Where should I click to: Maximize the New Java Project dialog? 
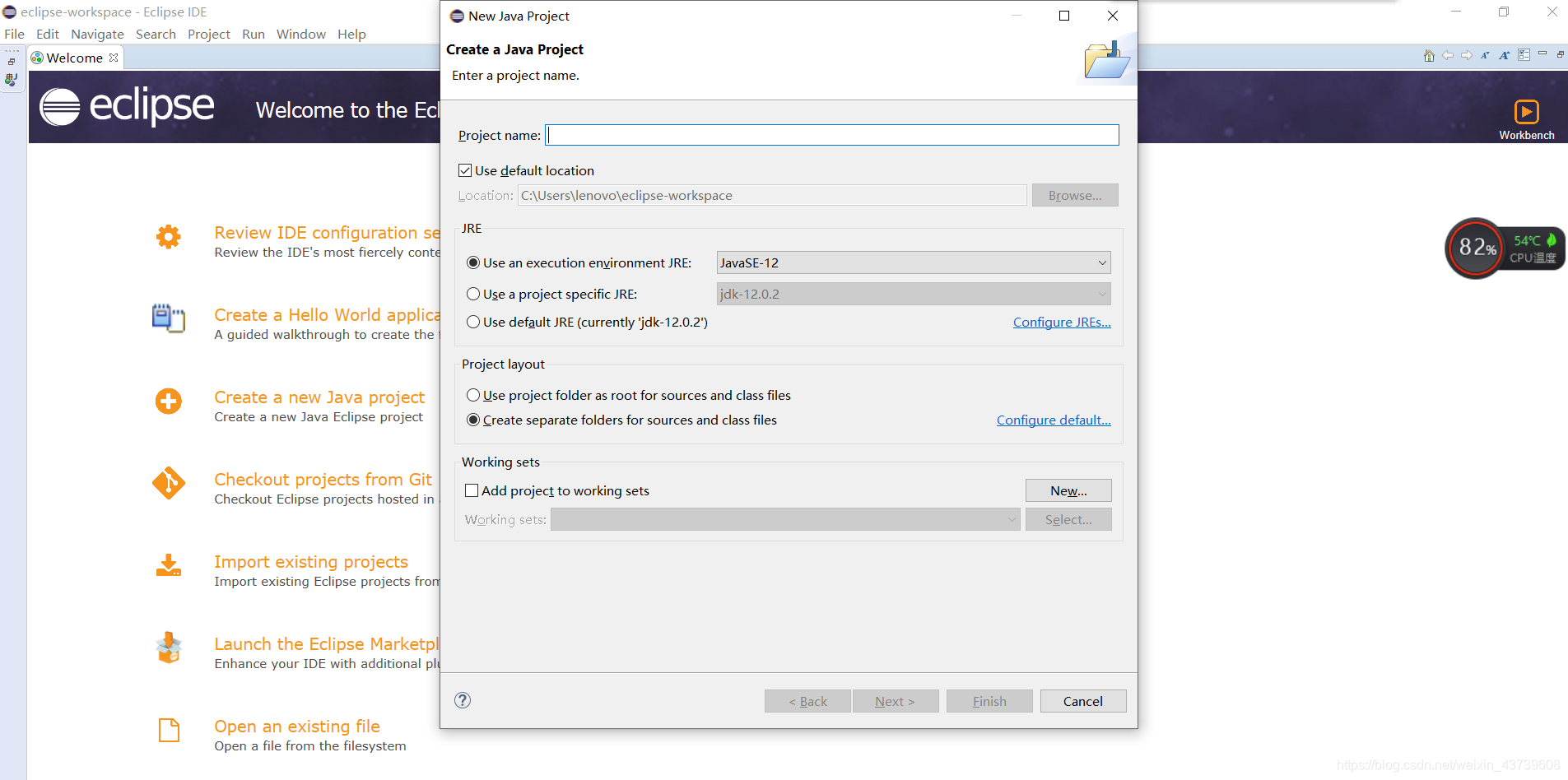pos(1064,16)
